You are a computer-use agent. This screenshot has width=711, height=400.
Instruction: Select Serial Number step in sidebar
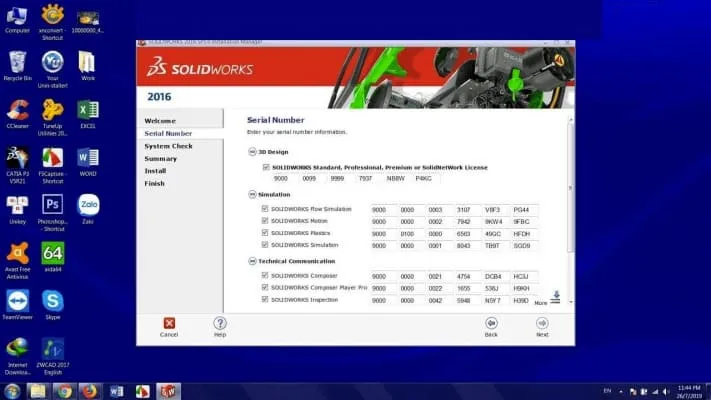tap(168, 133)
